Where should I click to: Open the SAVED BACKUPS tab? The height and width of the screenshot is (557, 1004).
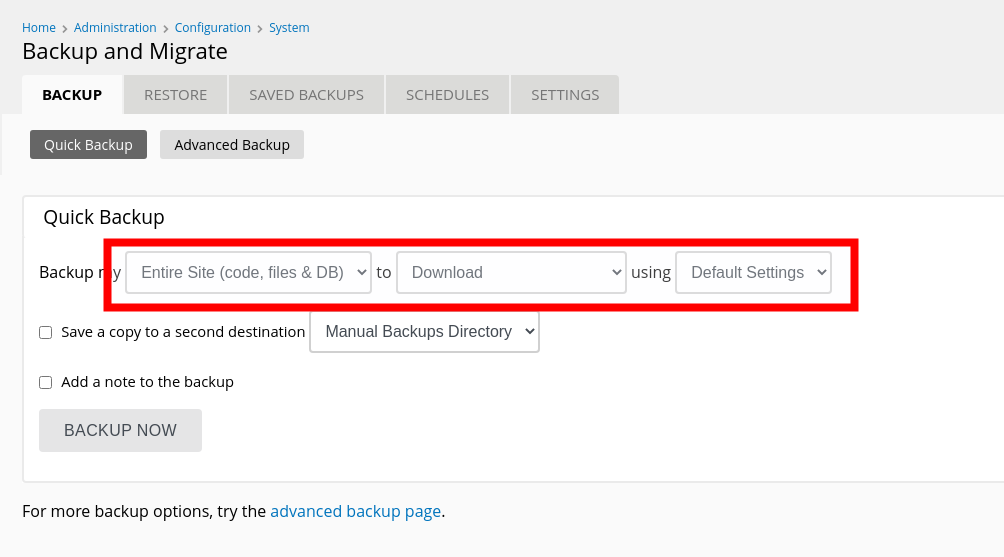[306, 95]
